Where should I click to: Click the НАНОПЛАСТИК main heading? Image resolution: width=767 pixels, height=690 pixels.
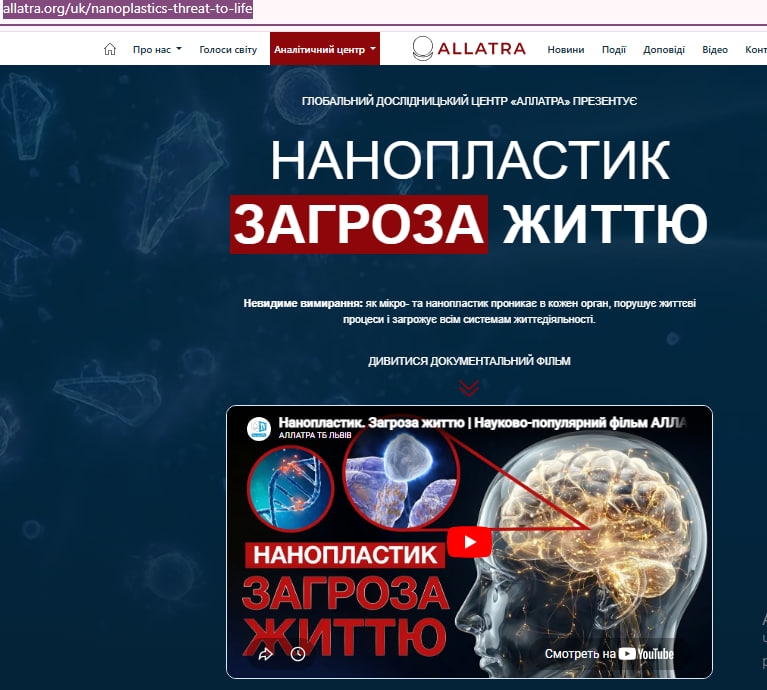(470, 160)
